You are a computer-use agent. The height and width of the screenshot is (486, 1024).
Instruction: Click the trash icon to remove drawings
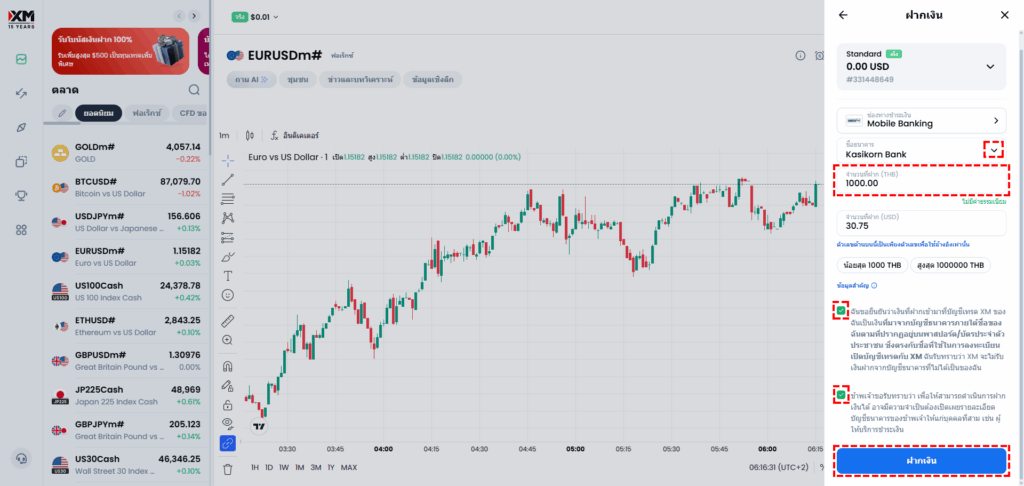(228, 468)
